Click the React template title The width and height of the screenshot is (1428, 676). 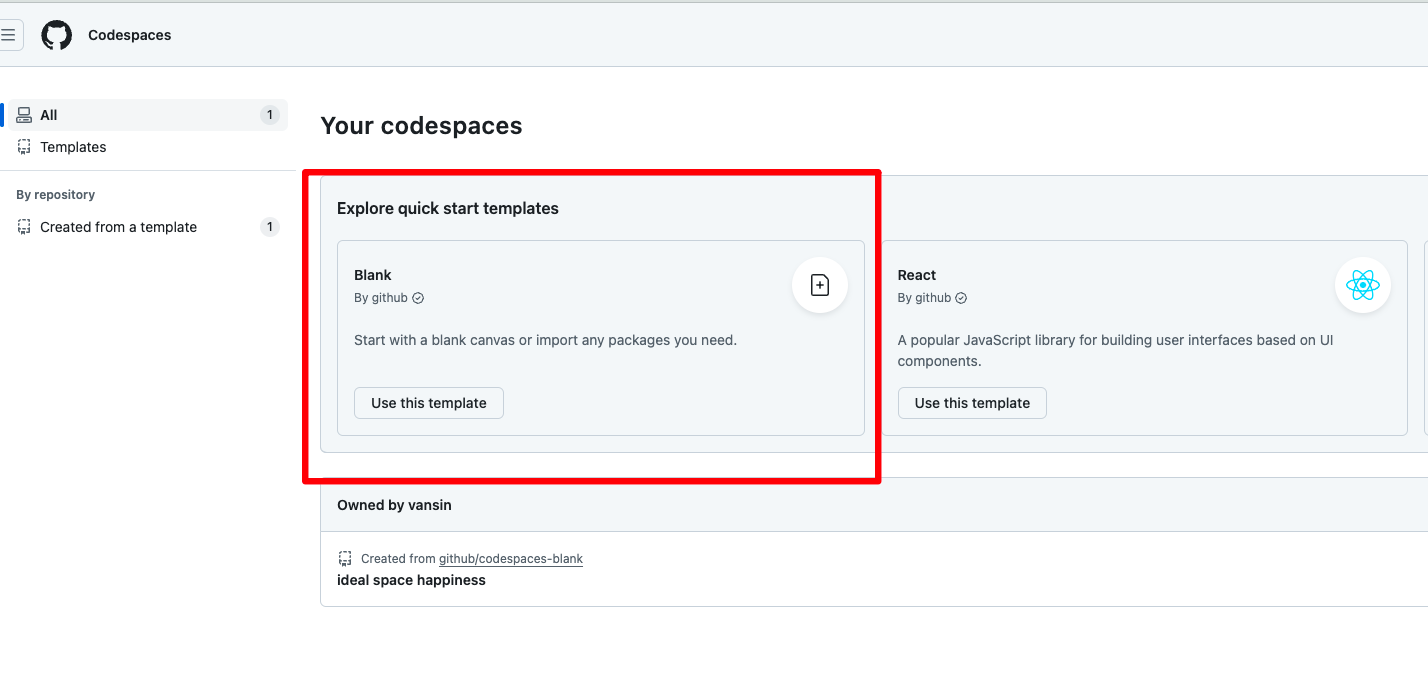coord(917,275)
